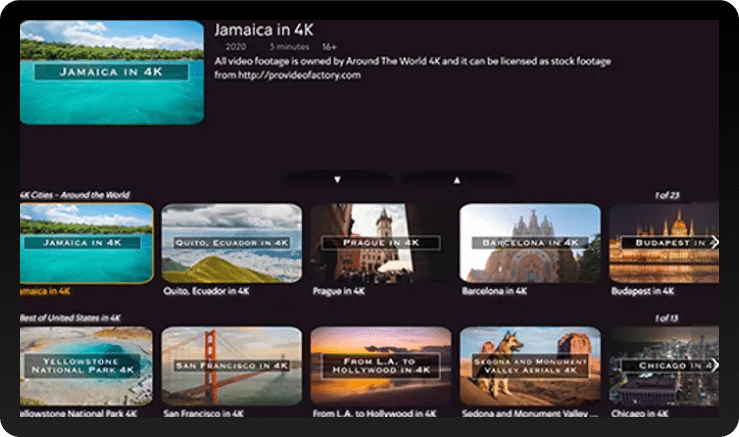Click the Prague in 4K caption text
The image size is (739, 437).
pyautogui.click(x=338, y=291)
